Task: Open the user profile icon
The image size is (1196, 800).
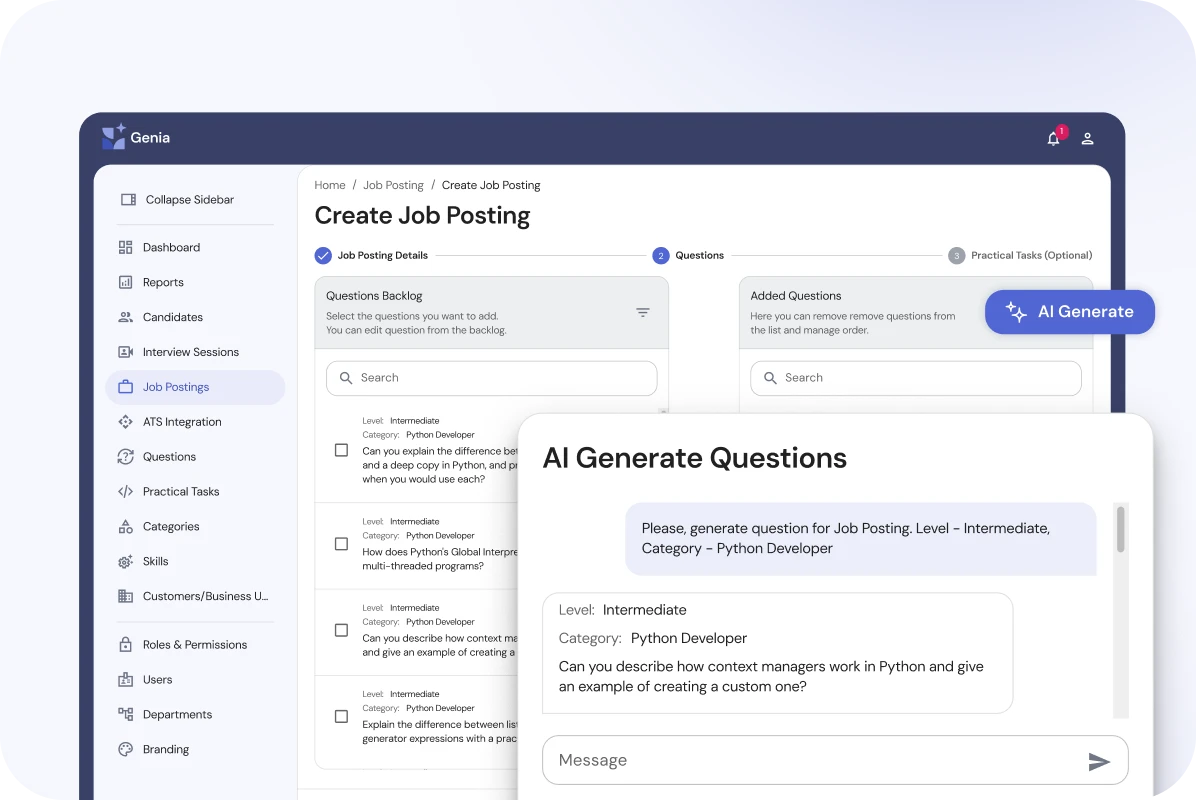Action: 1087,139
